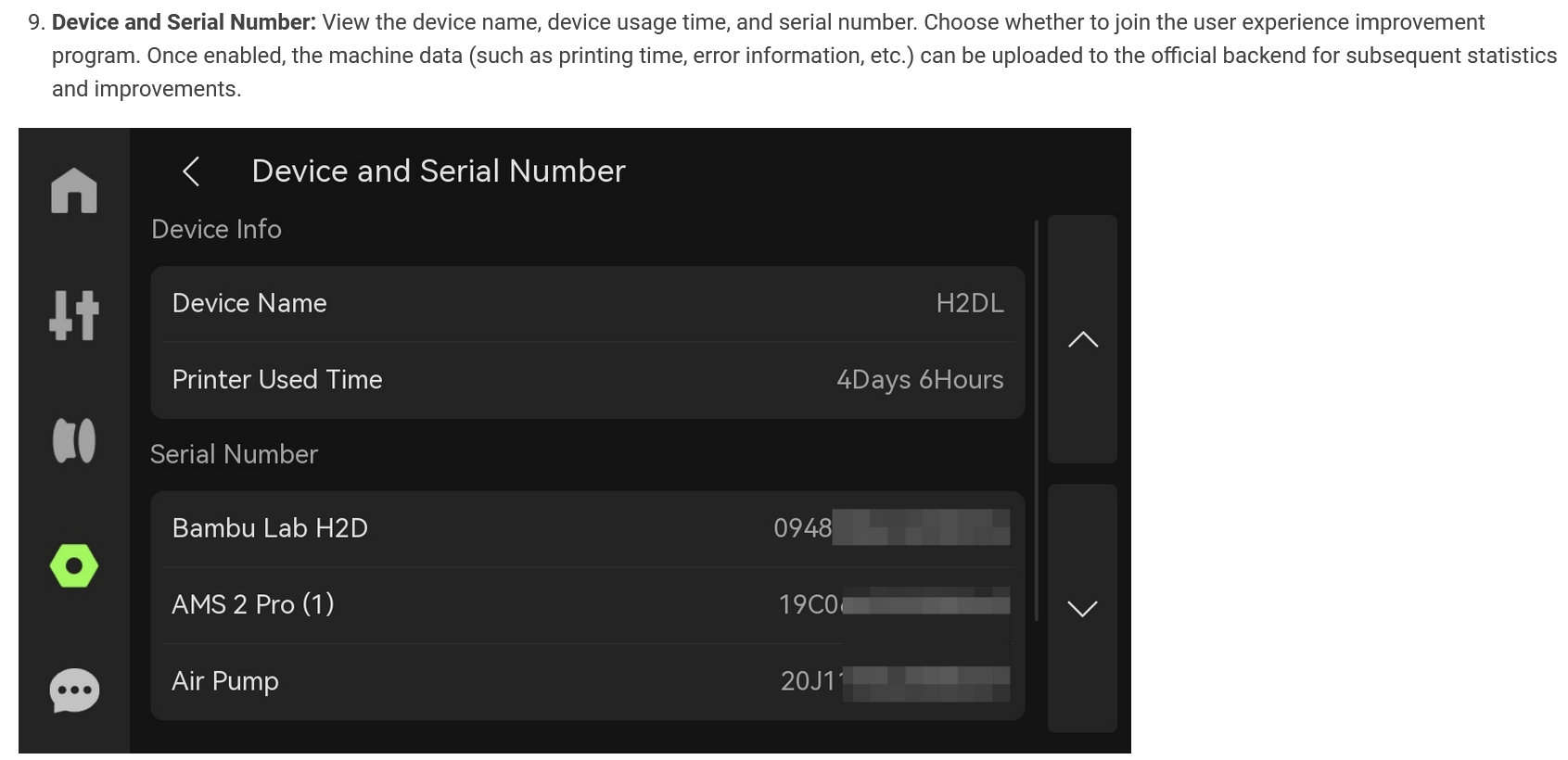Open the Messages chat bubble icon
This screenshot has height=760, width=1568.
74,690
